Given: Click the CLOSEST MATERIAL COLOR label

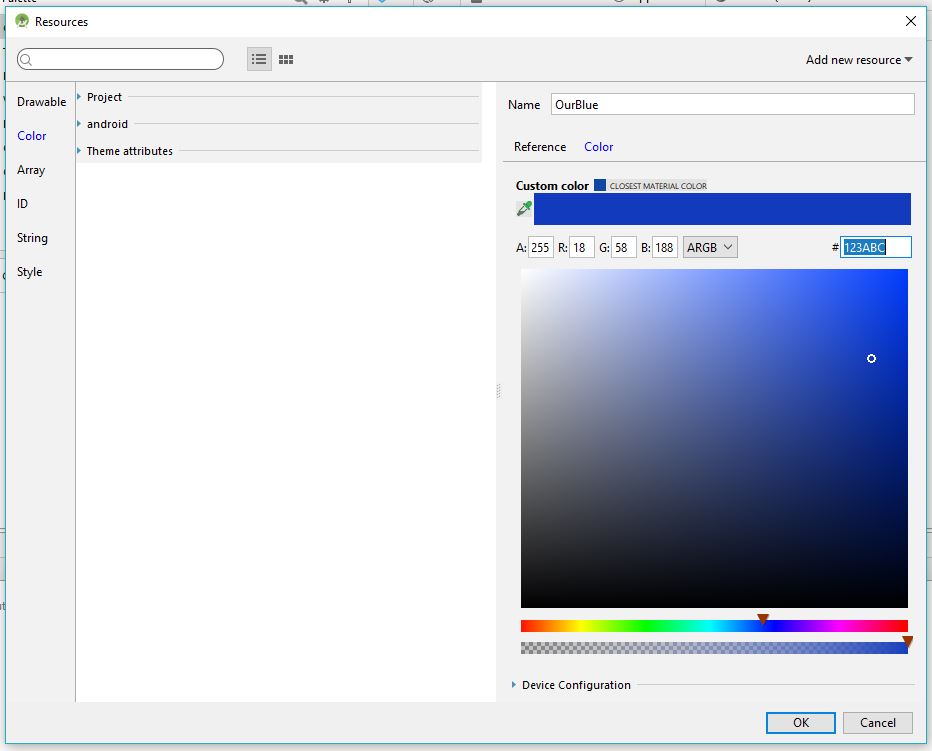Looking at the screenshot, I should [658, 186].
